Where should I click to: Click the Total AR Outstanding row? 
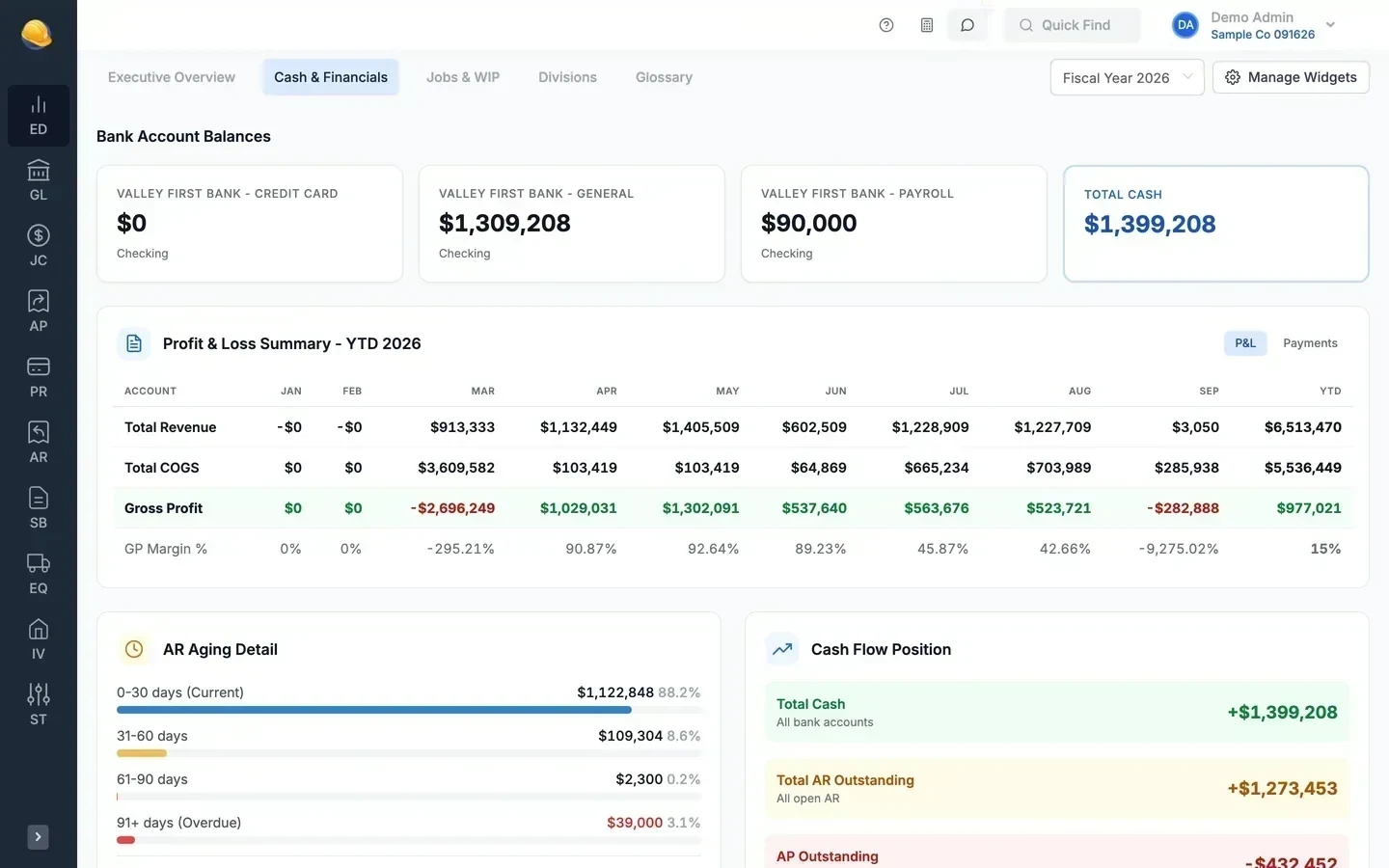[x=1057, y=789]
